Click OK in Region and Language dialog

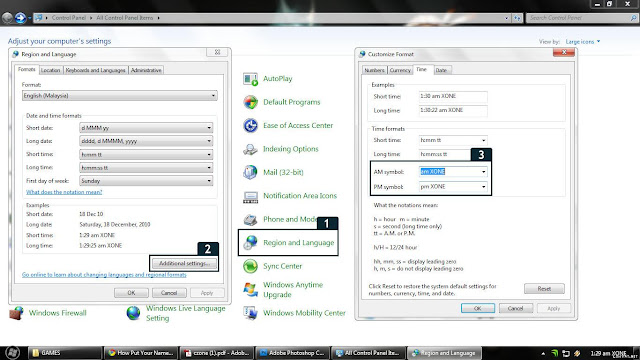tap(131, 293)
